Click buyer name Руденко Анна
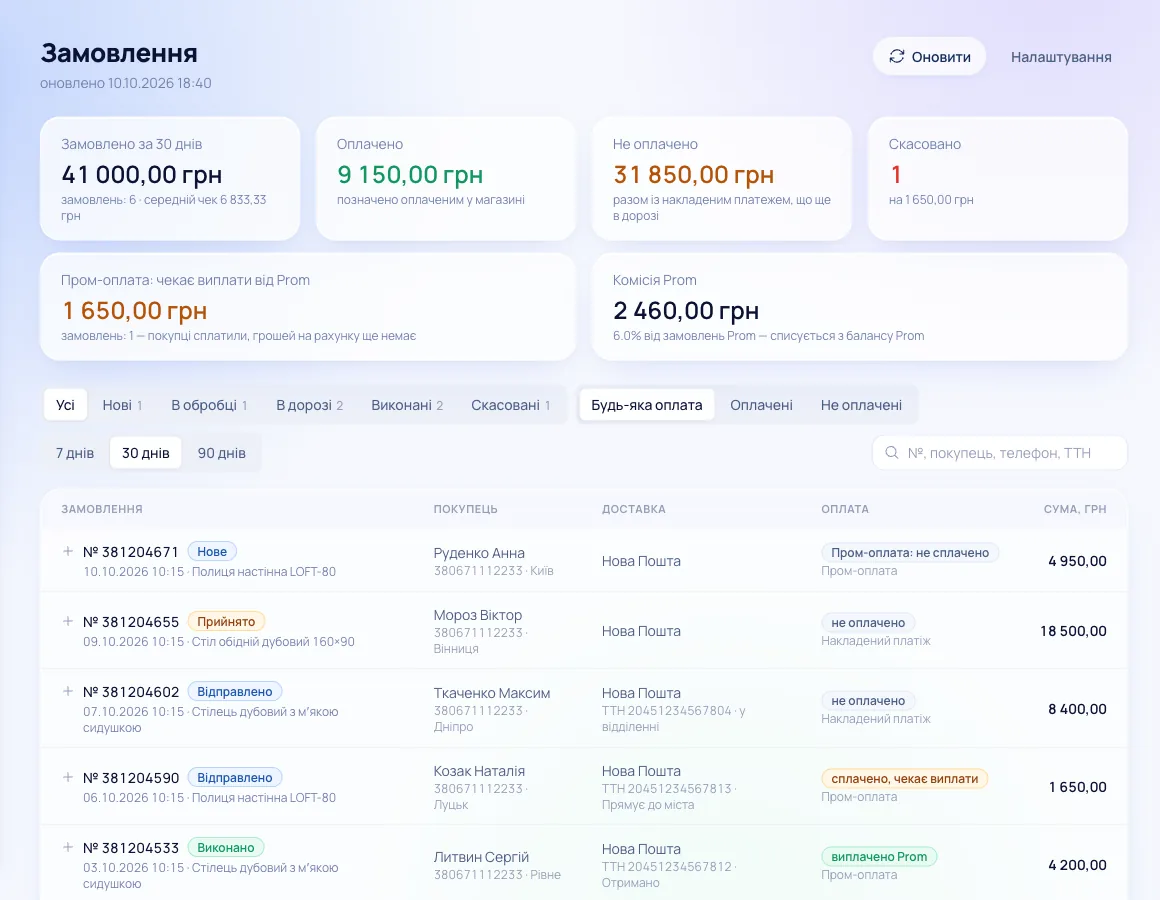1160x900 pixels. click(x=479, y=552)
